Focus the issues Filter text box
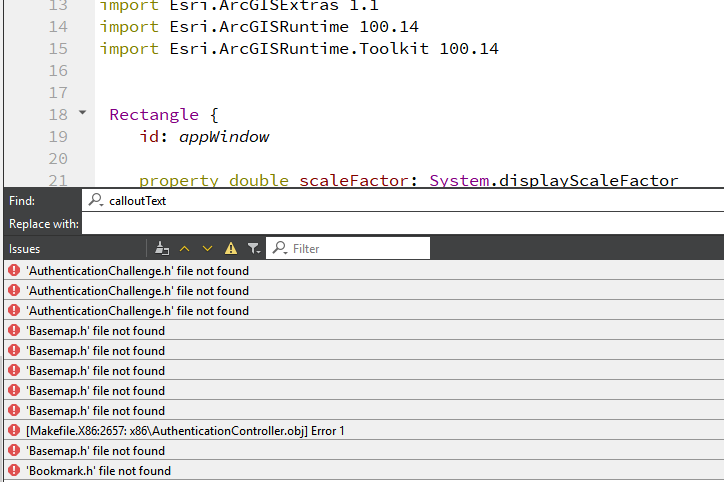This screenshot has height=482, width=724. 358,248
